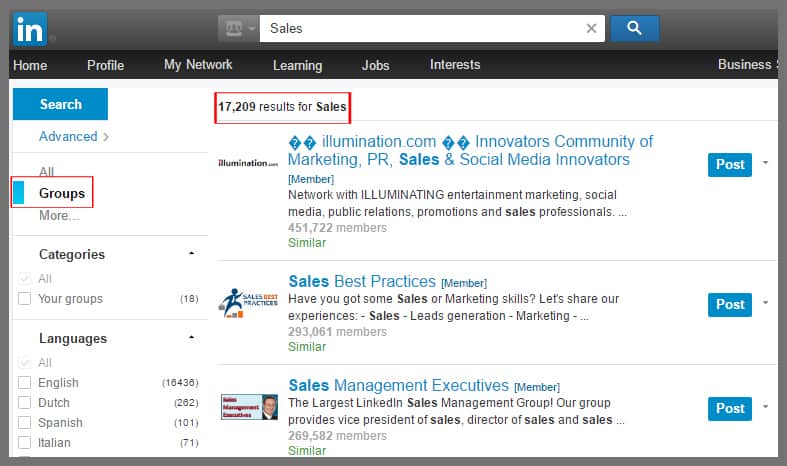Enable the English language filter

click(25, 383)
